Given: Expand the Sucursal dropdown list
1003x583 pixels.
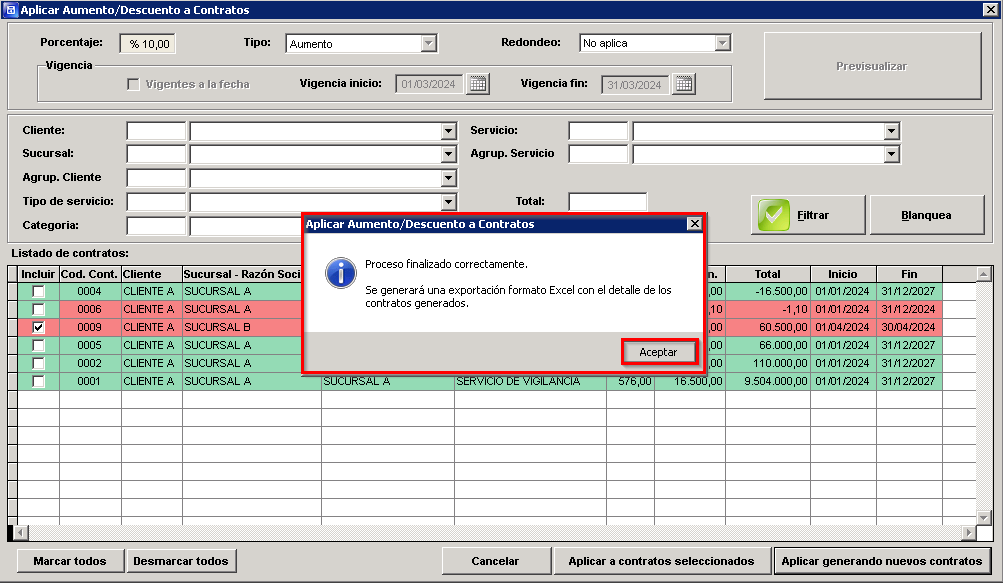Looking at the screenshot, I should pyautogui.click(x=448, y=154).
